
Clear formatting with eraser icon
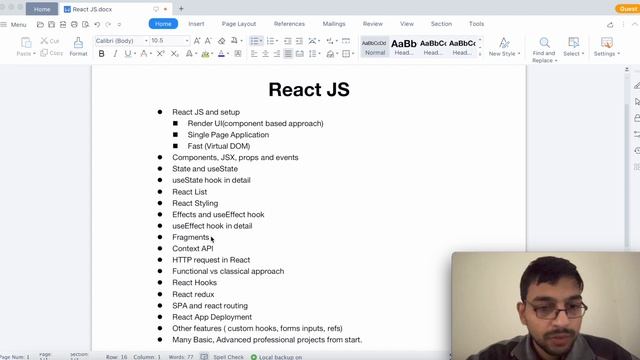[x=221, y=41]
